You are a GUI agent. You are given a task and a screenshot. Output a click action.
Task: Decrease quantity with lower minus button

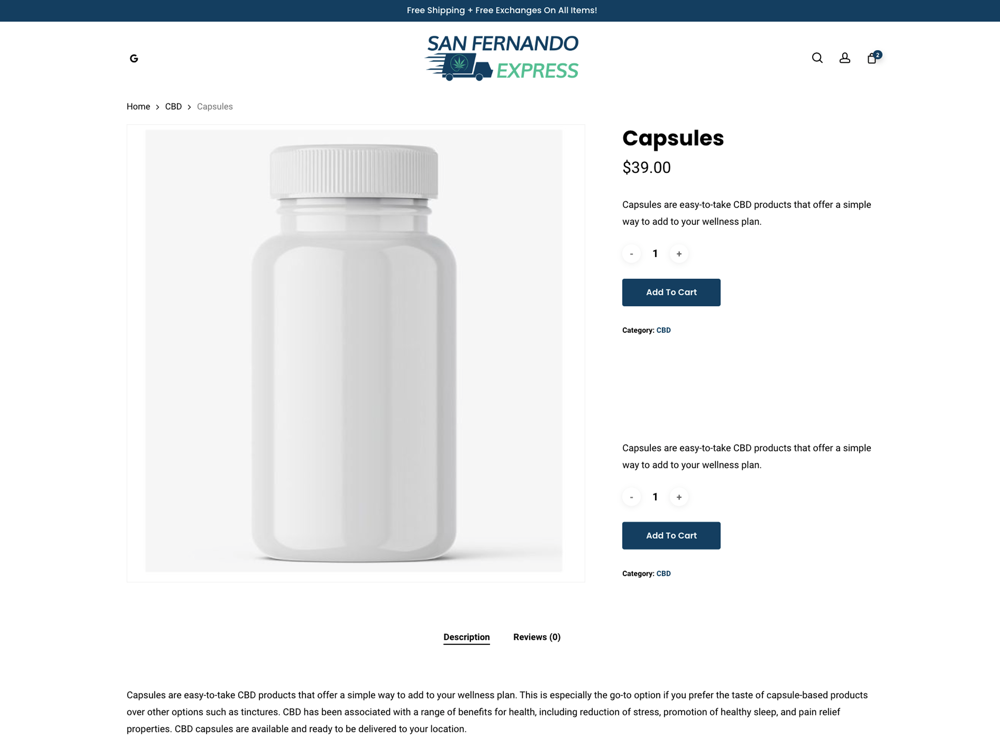(x=631, y=497)
